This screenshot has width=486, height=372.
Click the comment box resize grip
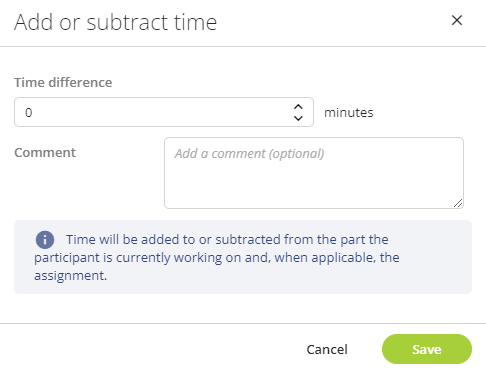[458, 203]
